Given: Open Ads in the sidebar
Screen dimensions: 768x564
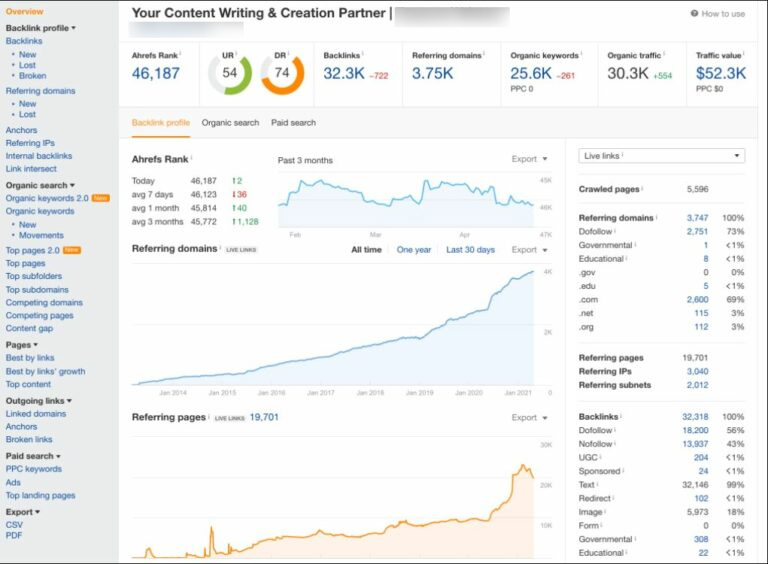Looking at the screenshot, I should (13, 483).
